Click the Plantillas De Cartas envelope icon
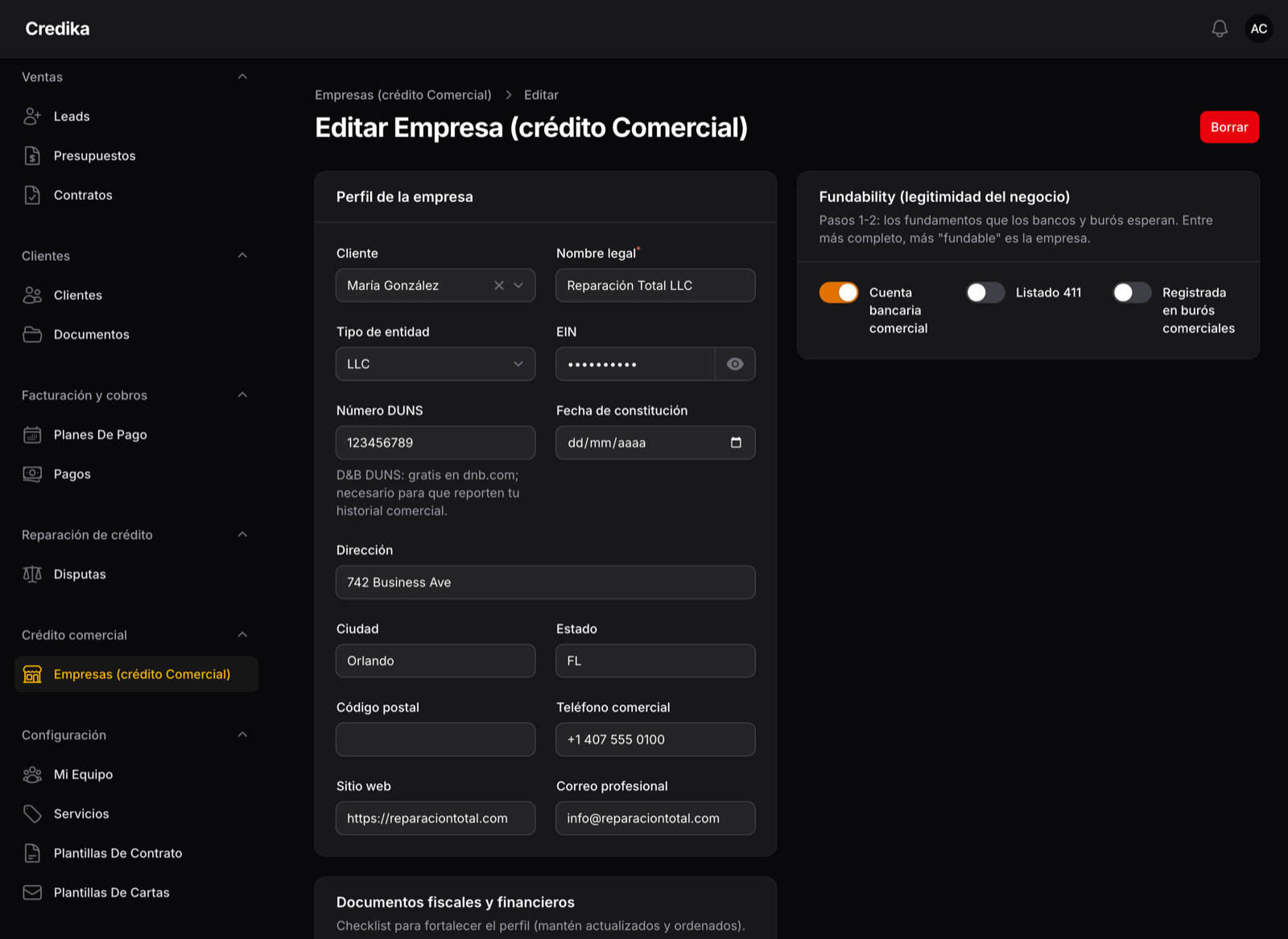The image size is (1288, 939). pos(32,893)
